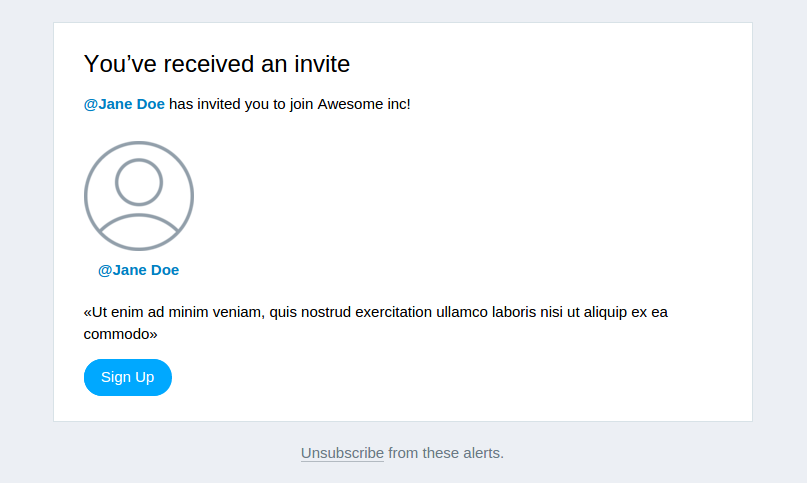Screen dimensions: 807x483
Task: Click the blue Sign Up button
Action: coord(128,377)
